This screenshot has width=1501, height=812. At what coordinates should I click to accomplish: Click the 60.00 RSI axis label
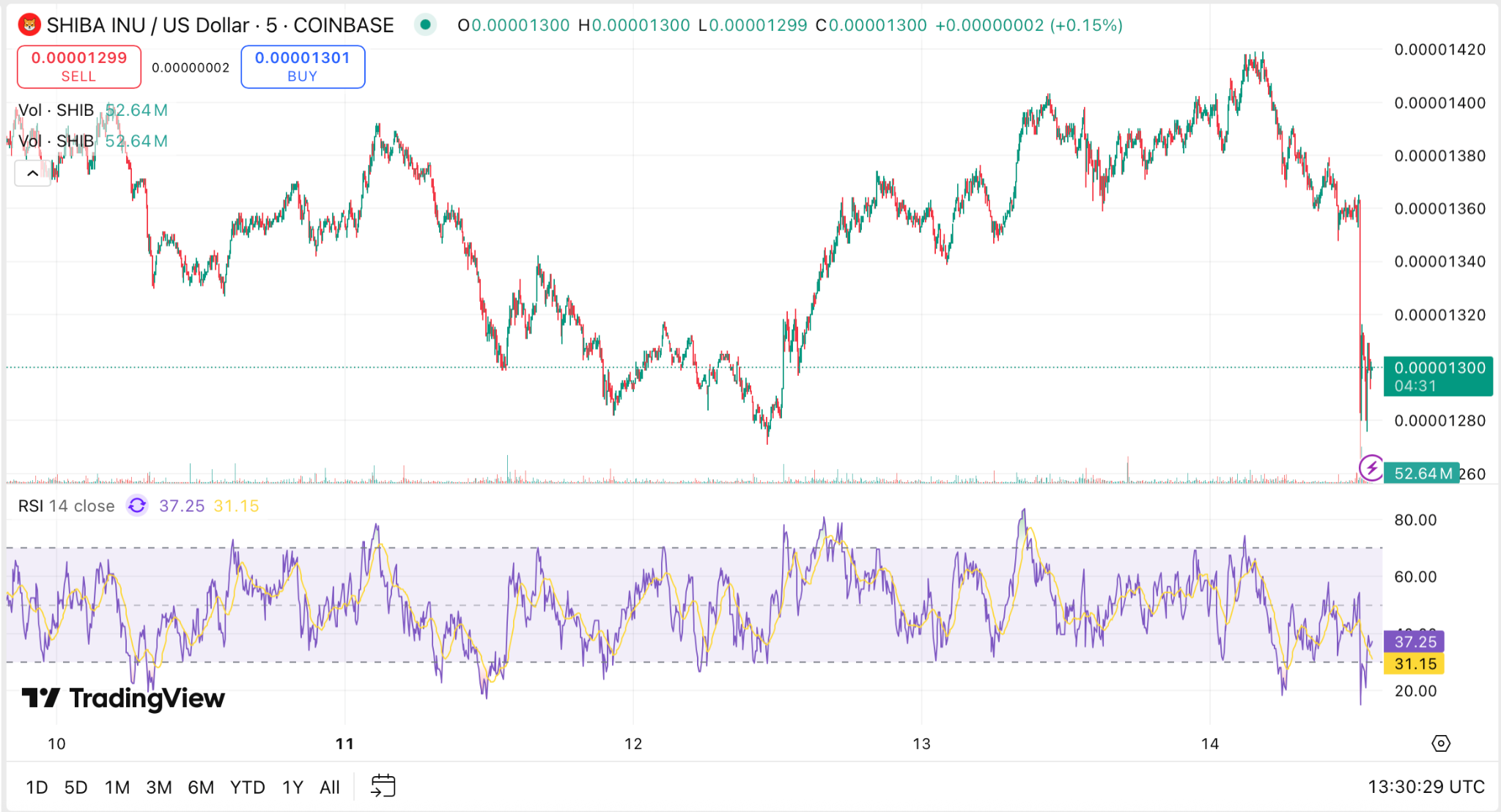(1415, 577)
